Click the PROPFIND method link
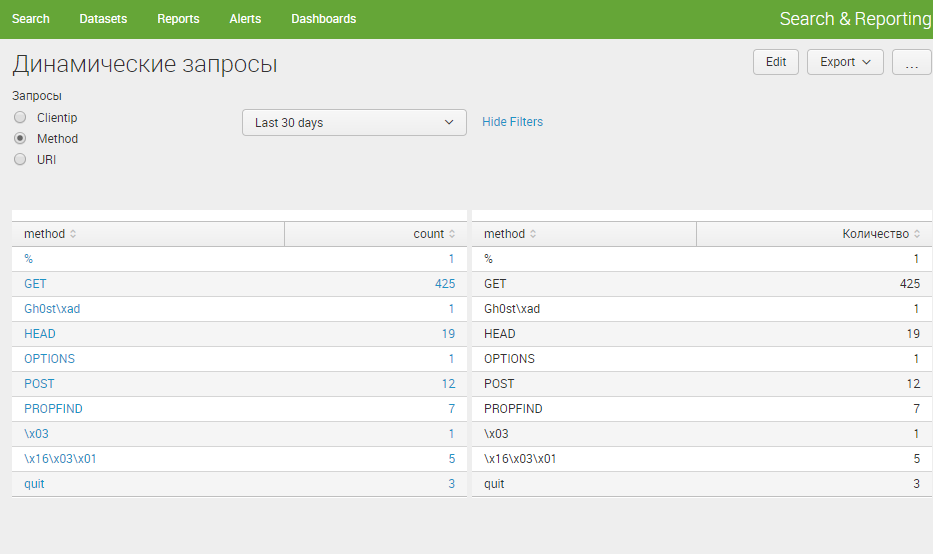This screenshot has height=554, width=933. click(x=53, y=409)
